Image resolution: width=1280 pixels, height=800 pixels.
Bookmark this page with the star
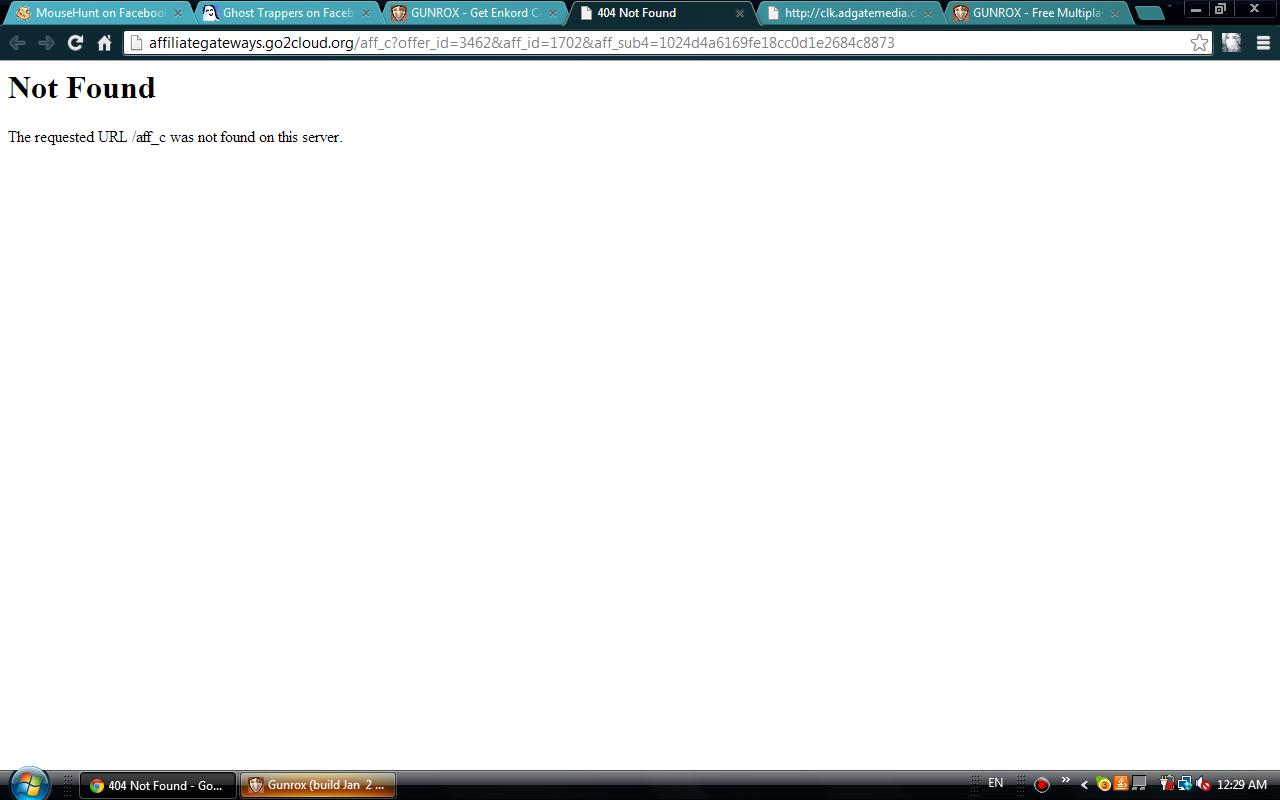[1199, 43]
